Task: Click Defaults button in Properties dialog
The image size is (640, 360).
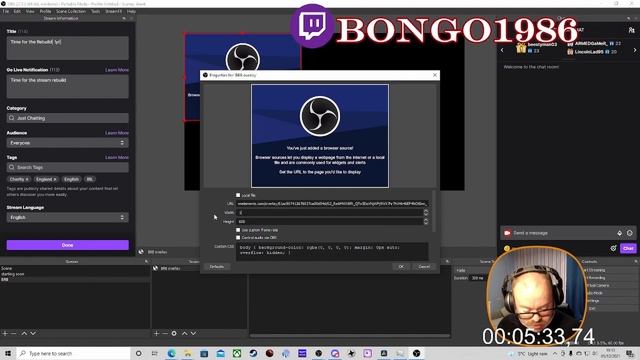Action: point(217,267)
